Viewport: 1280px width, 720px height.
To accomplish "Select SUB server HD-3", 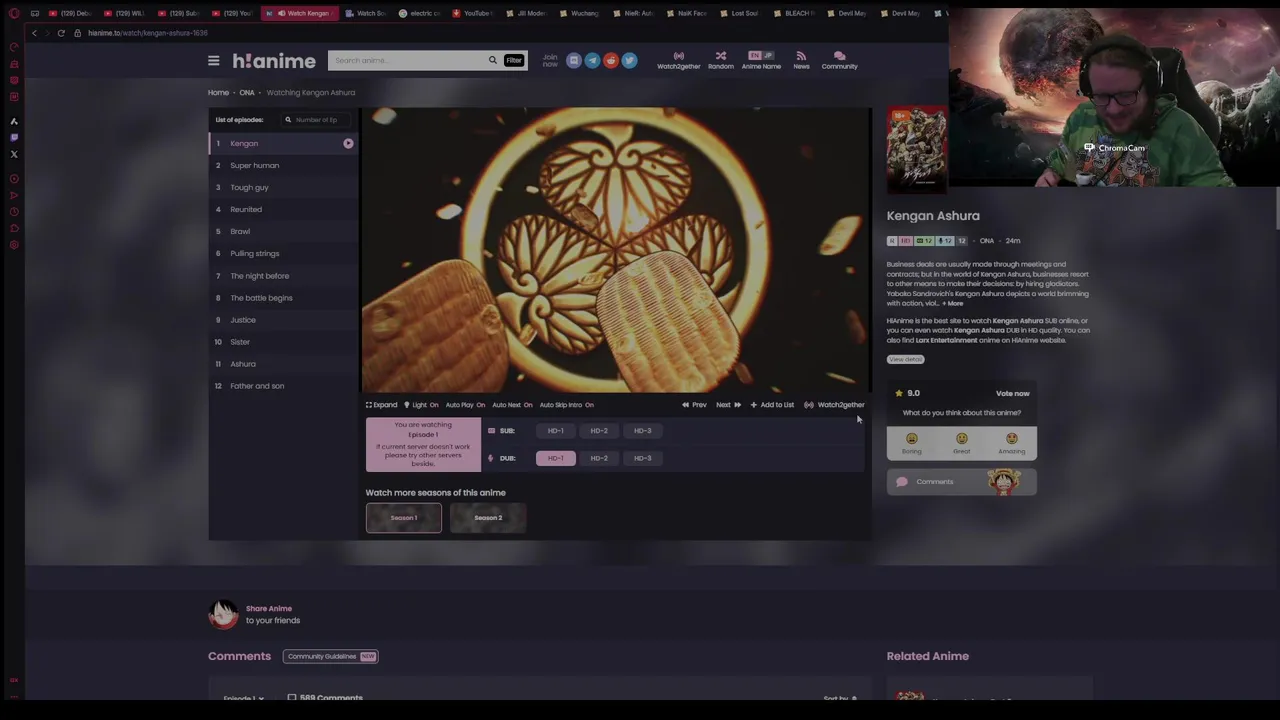I will [x=642, y=431].
